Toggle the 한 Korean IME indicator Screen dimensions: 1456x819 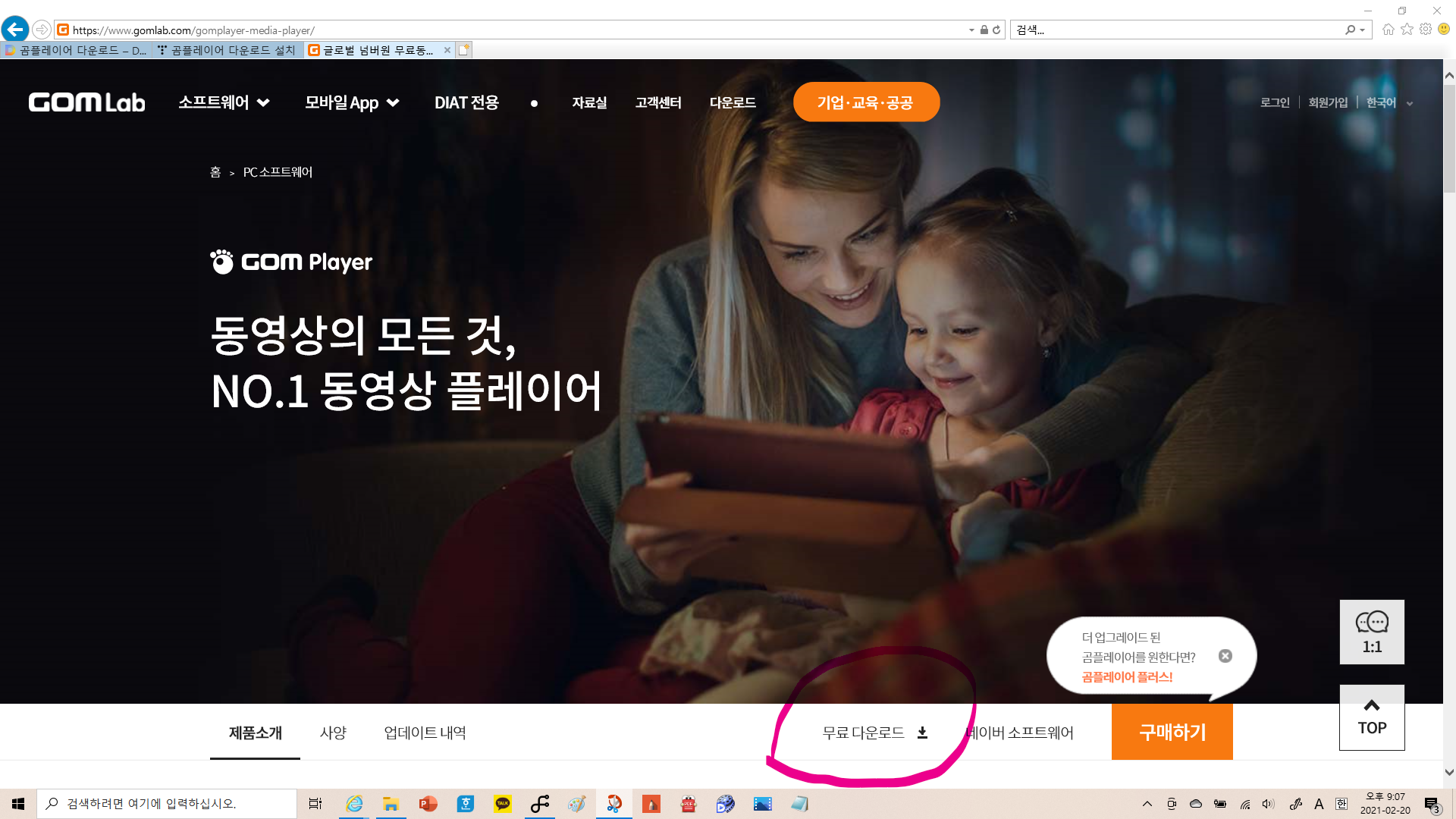[1341, 804]
